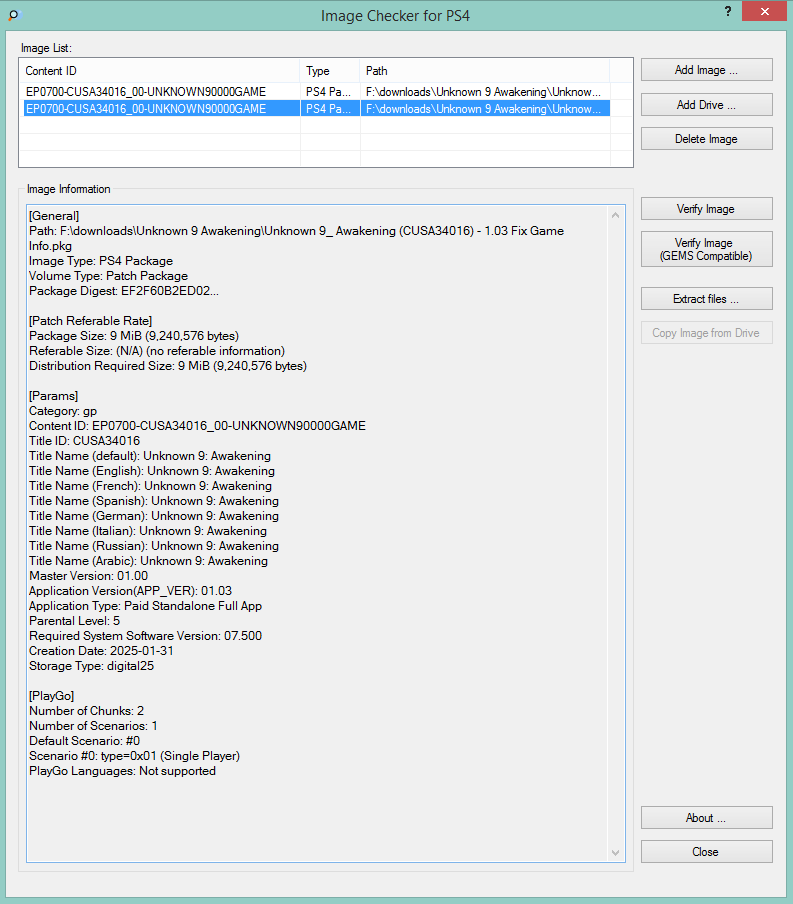Click the Creation Date: 2025-01-31 line

coord(102,651)
